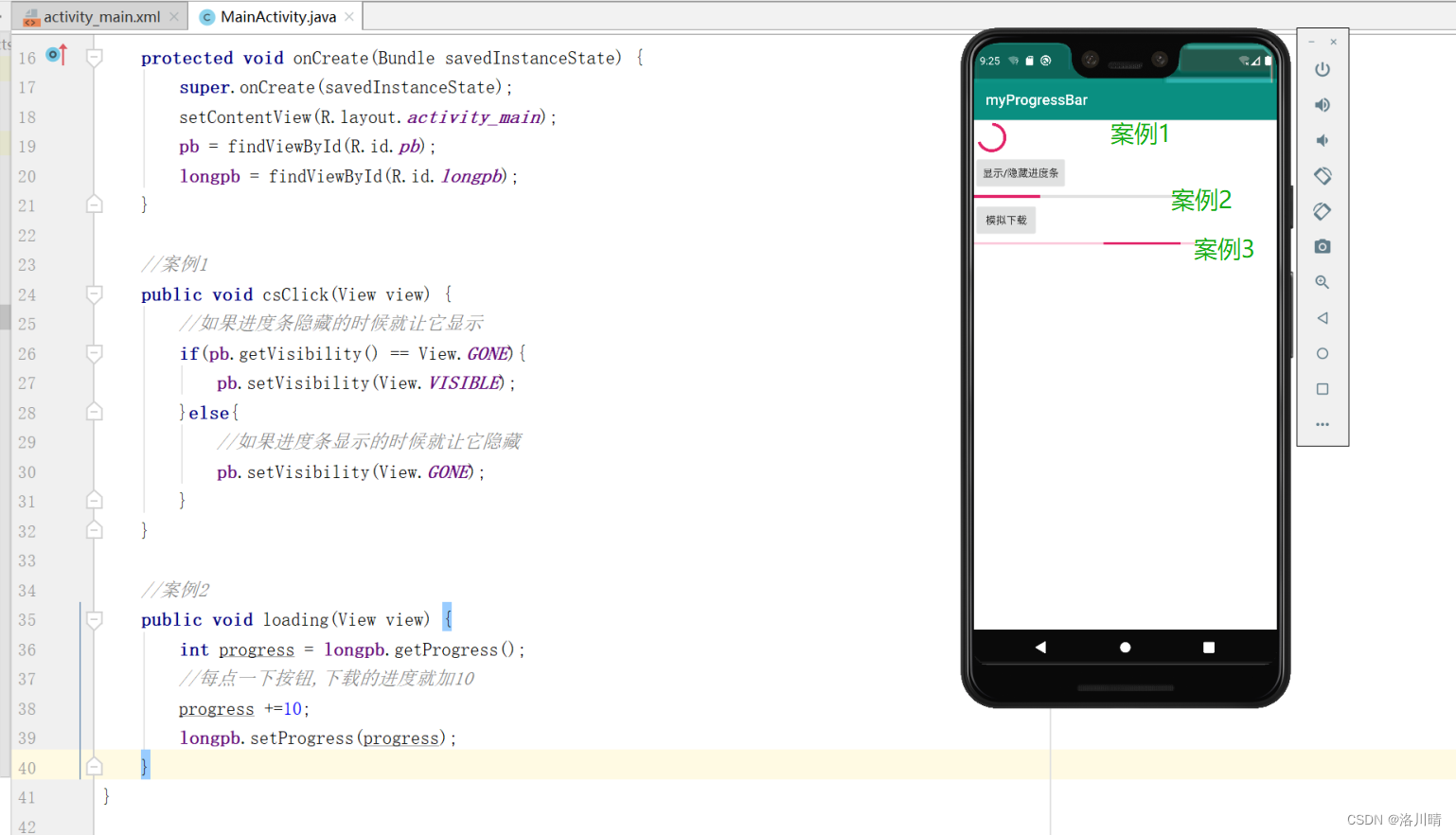Viewport: 1456px width, 835px height.
Task: Rotate the emulator counterclockwise
Action: [1323, 175]
